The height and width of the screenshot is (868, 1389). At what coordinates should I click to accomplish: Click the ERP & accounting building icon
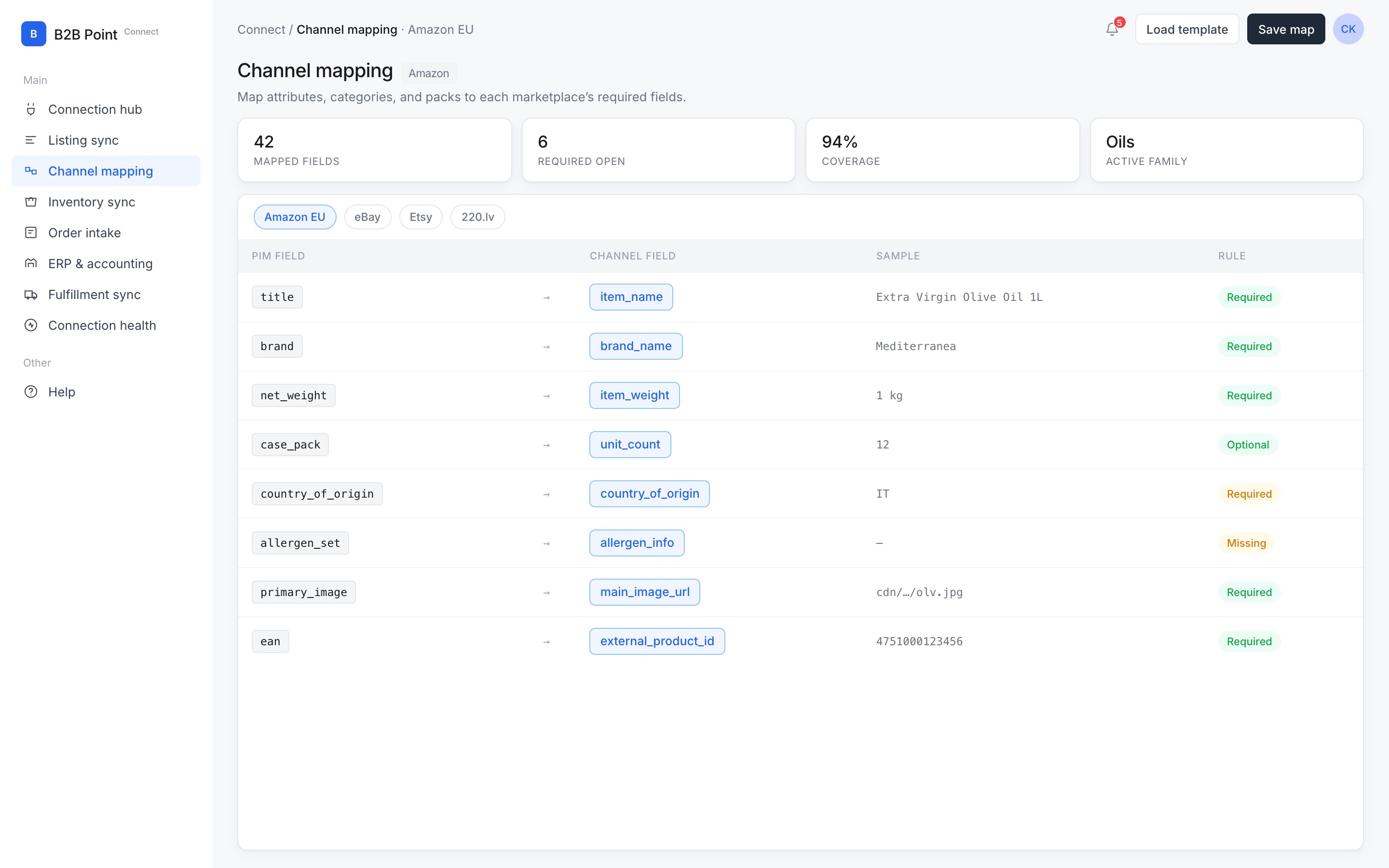31,263
